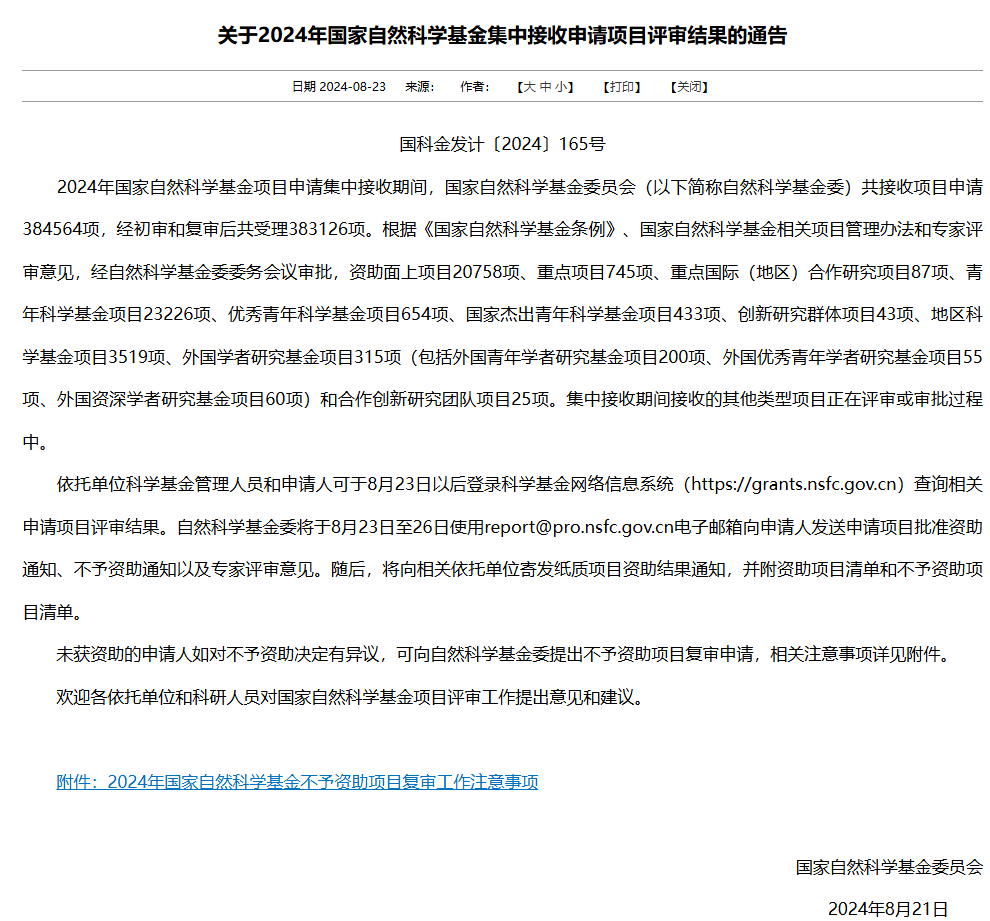Screen dimensions: 990x921
Task: Open the 附件 attachment link
Action: pos(297,782)
